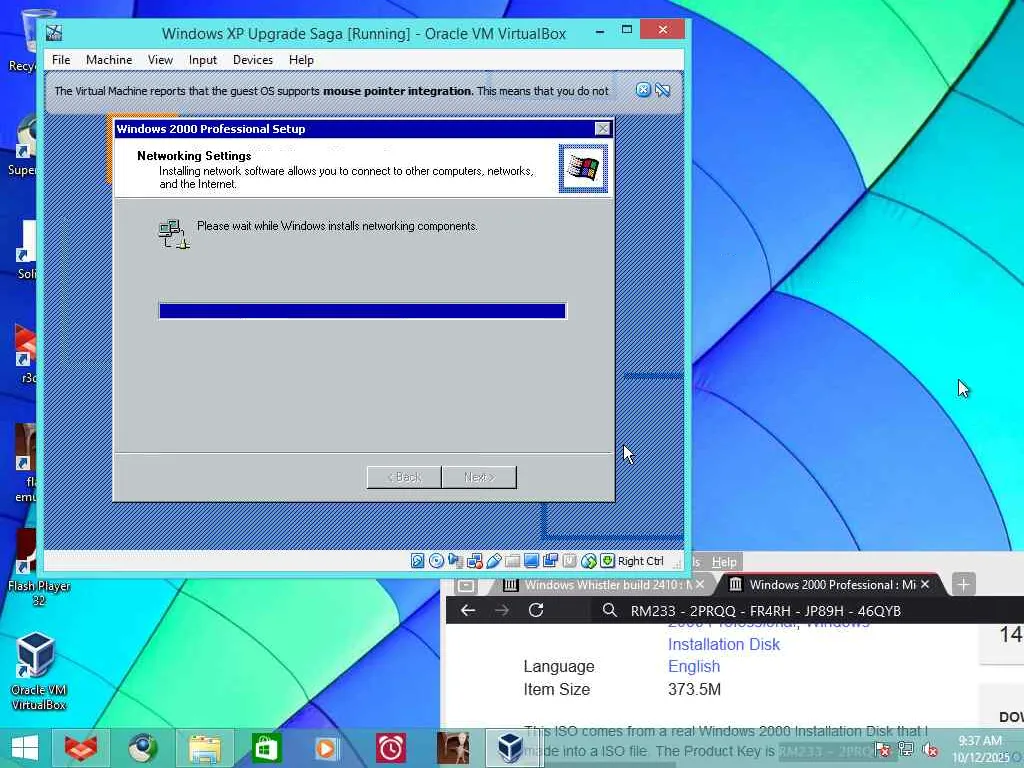
Task: Click the hard disk activity indicator
Action: click(x=417, y=560)
